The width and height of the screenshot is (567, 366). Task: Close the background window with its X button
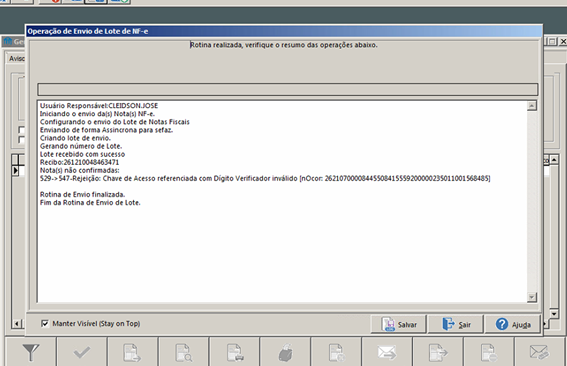(563, 42)
